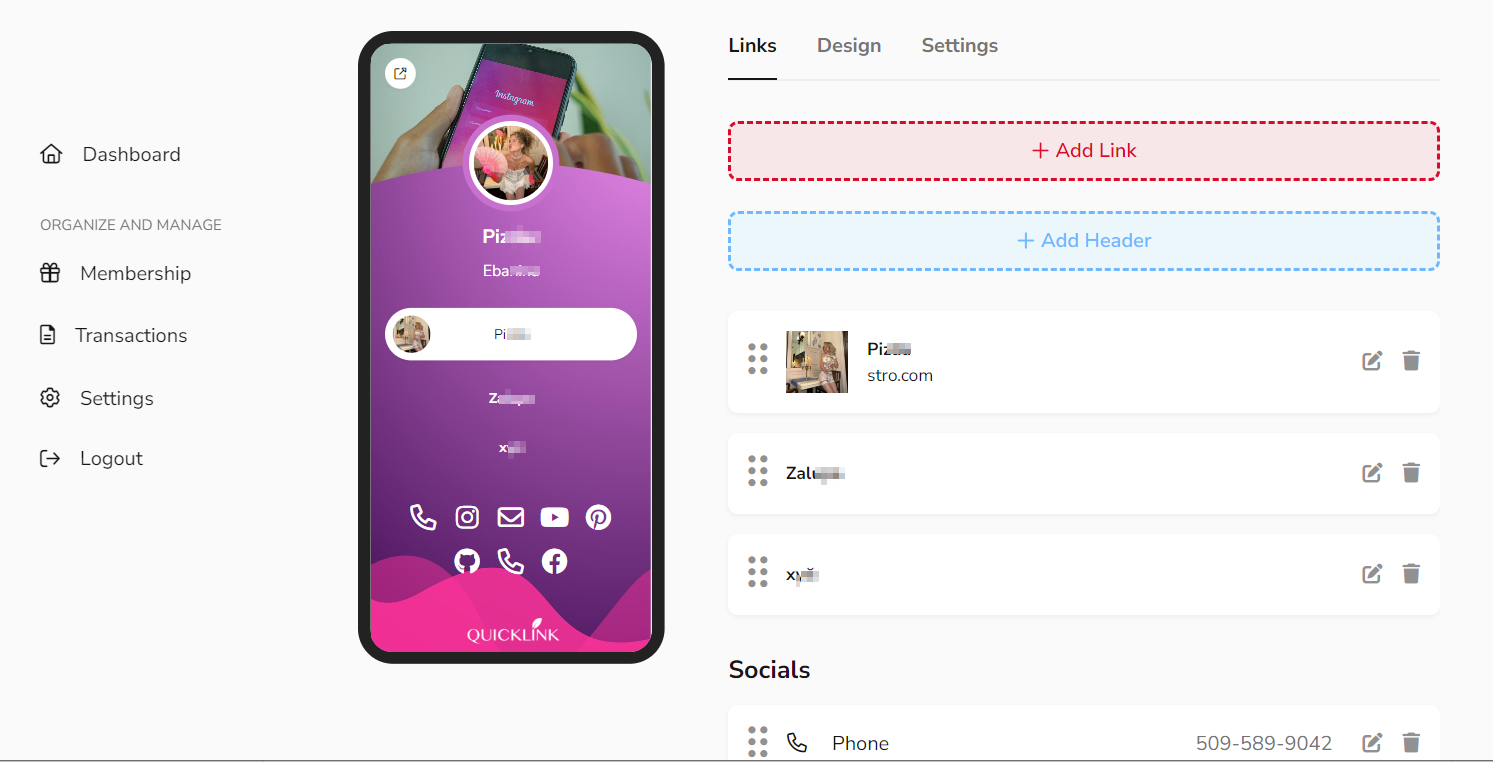Click the email envelope icon in preview
Screen dimensions: 1493x762
(511, 517)
